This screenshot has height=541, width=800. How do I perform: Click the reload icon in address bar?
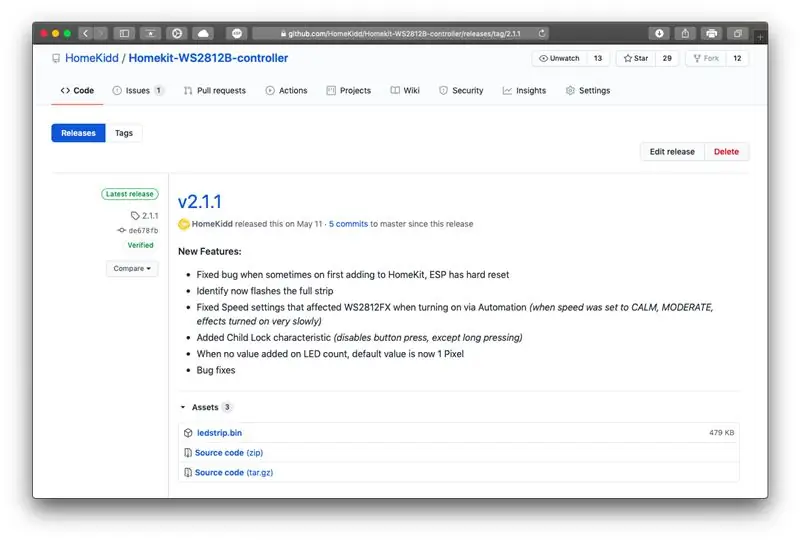pyautogui.click(x=541, y=33)
